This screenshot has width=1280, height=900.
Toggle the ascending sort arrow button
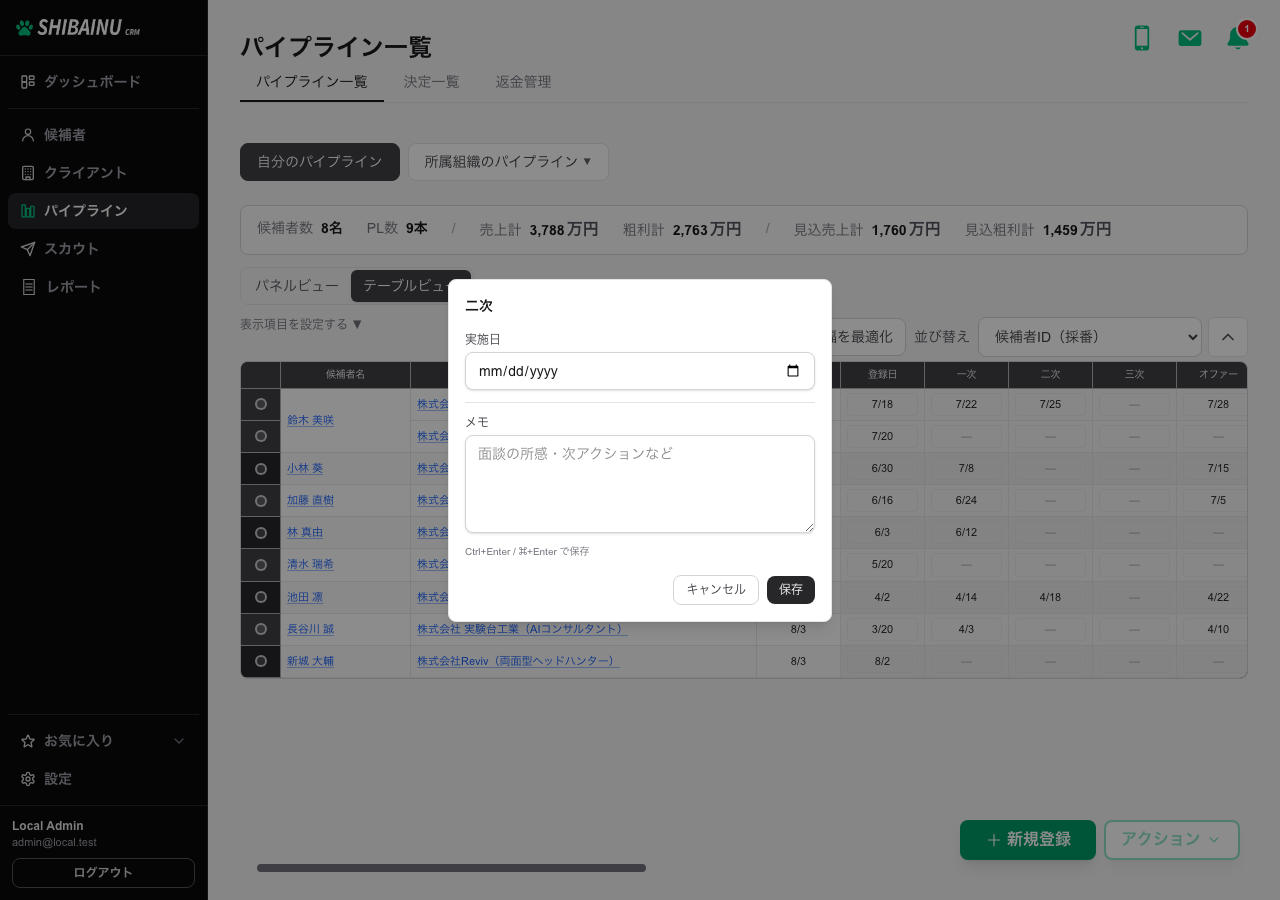point(1228,337)
